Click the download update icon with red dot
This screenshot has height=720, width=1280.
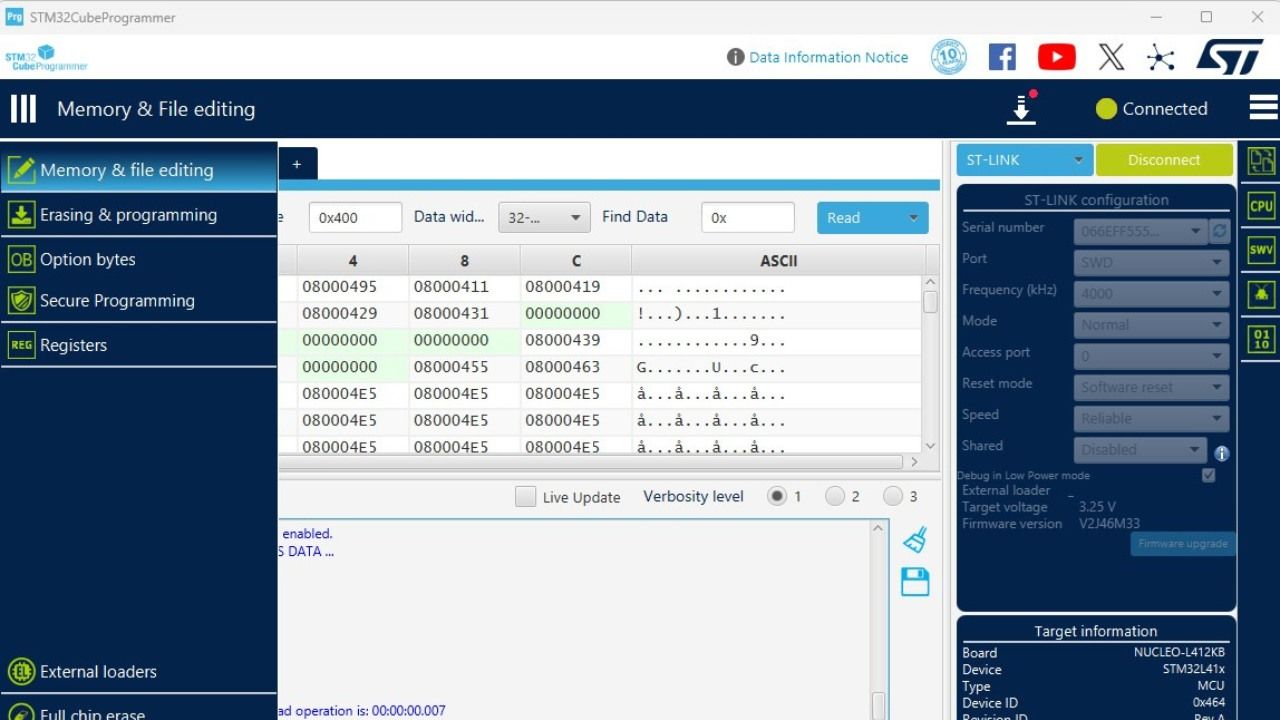point(1021,107)
